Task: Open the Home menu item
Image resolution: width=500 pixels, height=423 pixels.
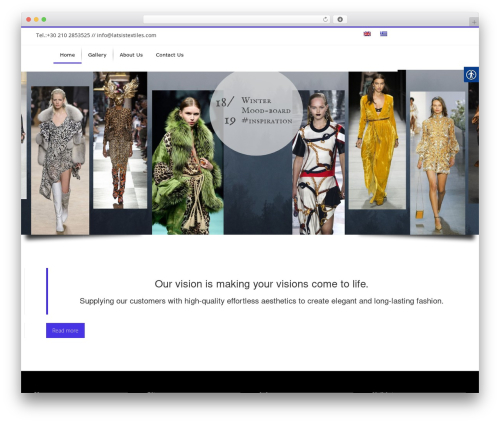Action: 67,55
